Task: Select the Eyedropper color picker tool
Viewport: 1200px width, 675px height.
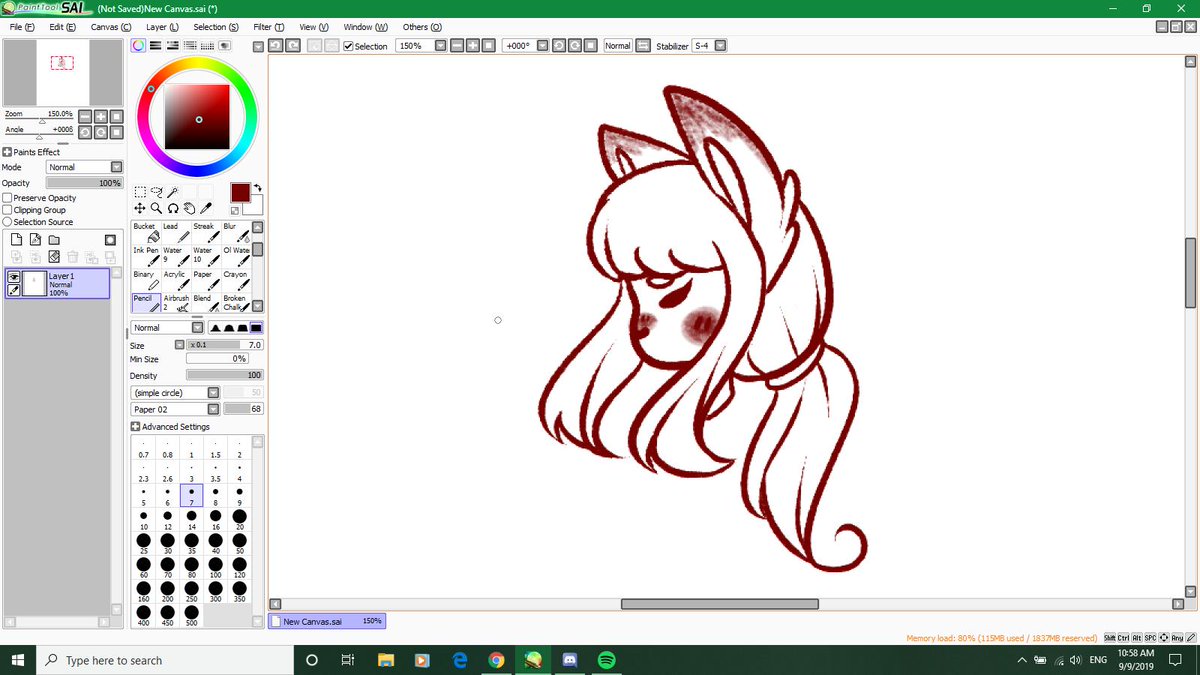Action: click(x=205, y=208)
